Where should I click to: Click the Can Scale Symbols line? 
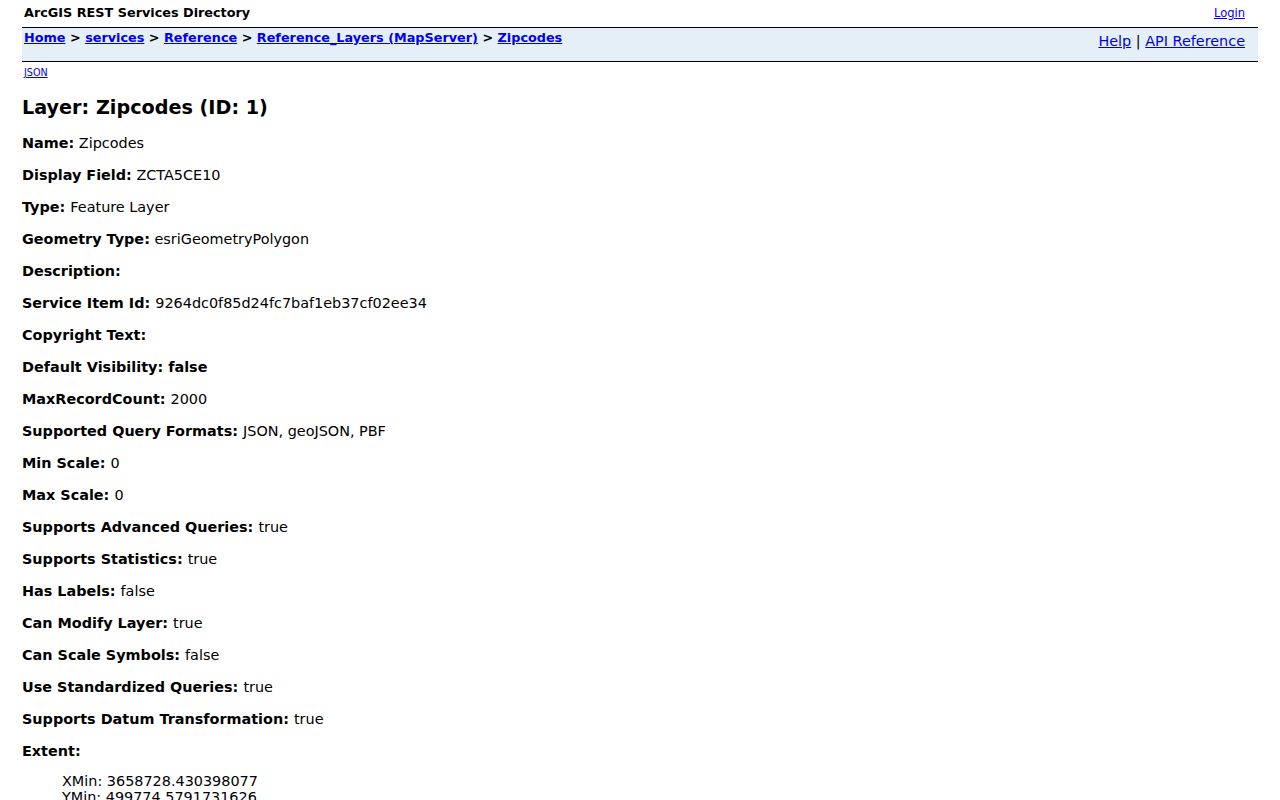[x=121, y=655]
